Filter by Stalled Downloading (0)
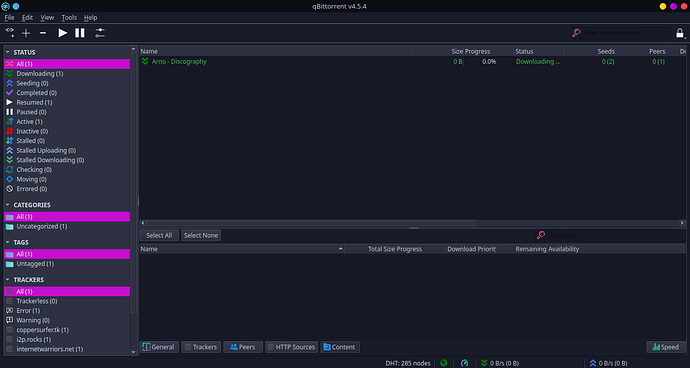 67,160
